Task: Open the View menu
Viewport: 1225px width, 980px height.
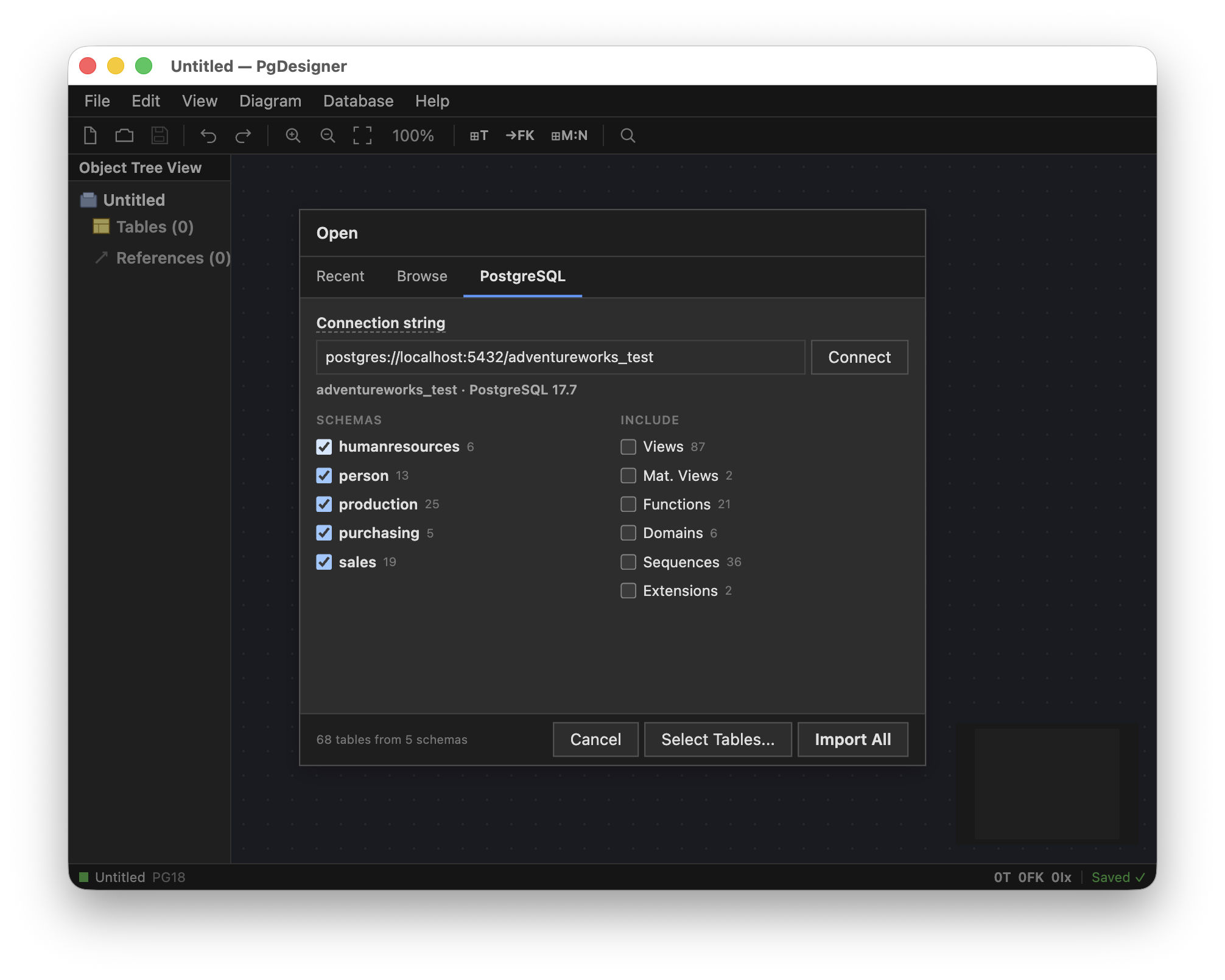Action: point(199,101)
